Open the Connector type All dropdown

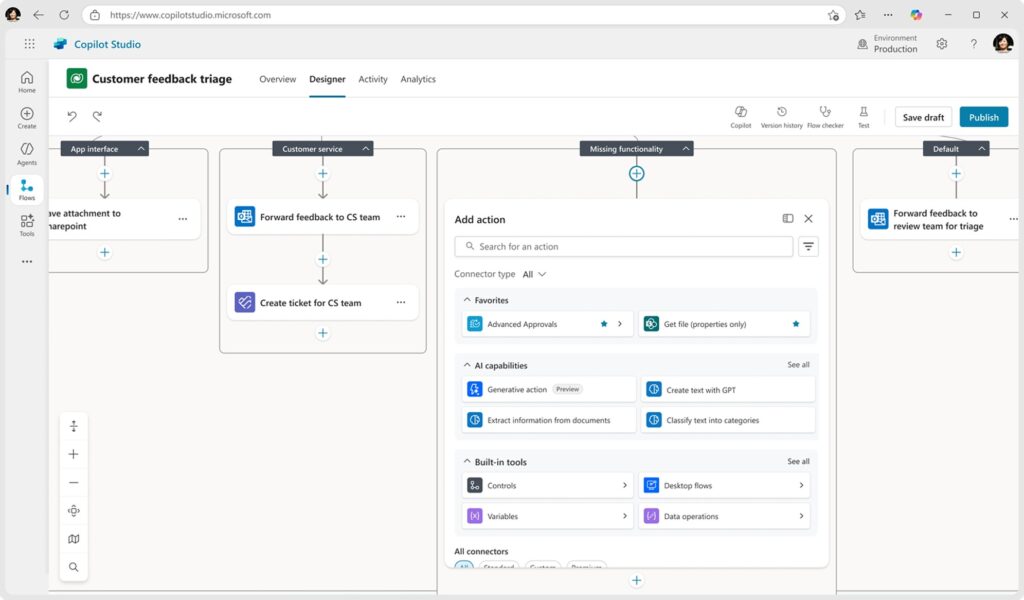tap(535, 273)
